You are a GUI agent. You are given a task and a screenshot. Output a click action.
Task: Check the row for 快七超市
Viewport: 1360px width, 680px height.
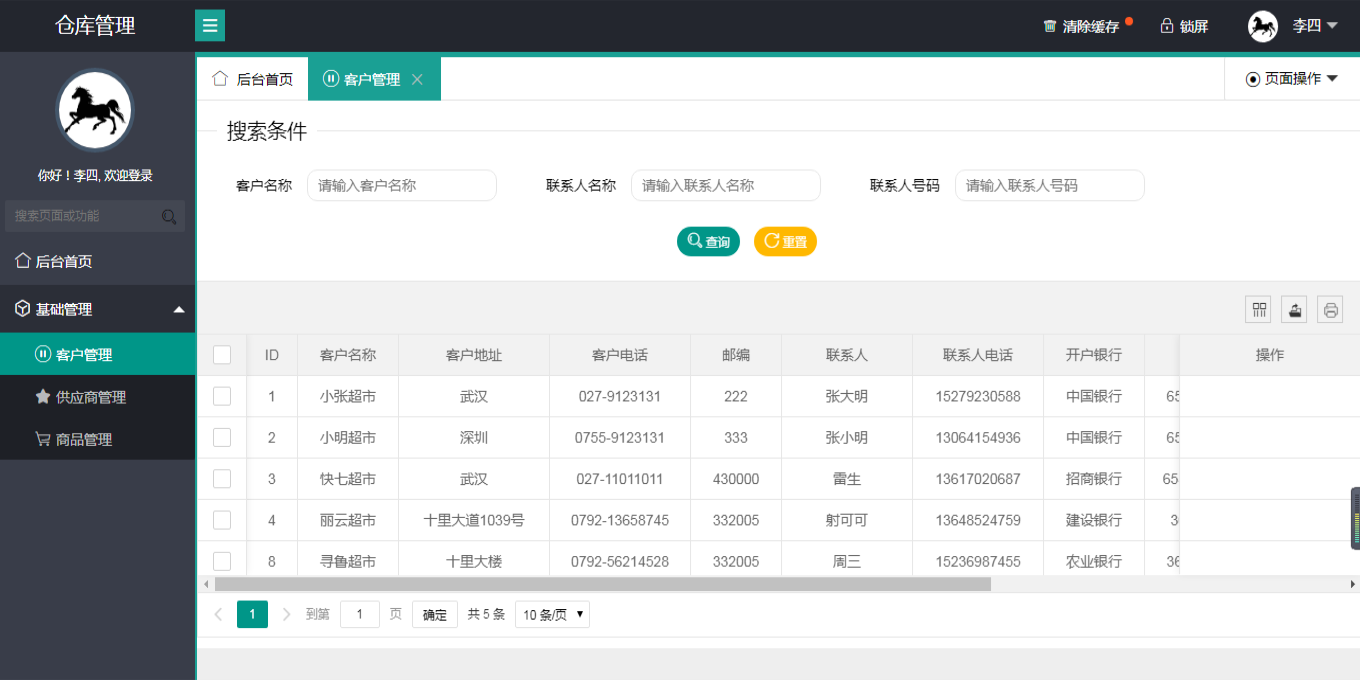click(x=222, y=479)
